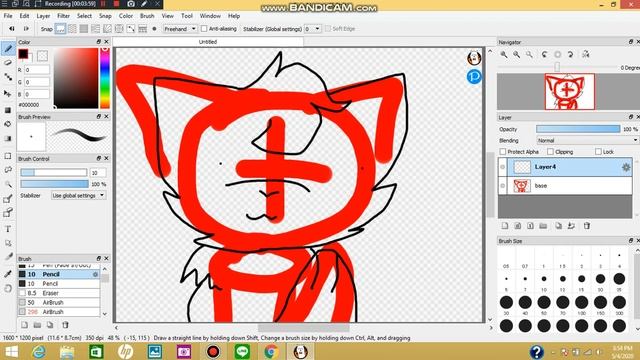Select the Text tool
Image resolution: width=640 pixels, height=360 pixels.
(x=8, y=229)
